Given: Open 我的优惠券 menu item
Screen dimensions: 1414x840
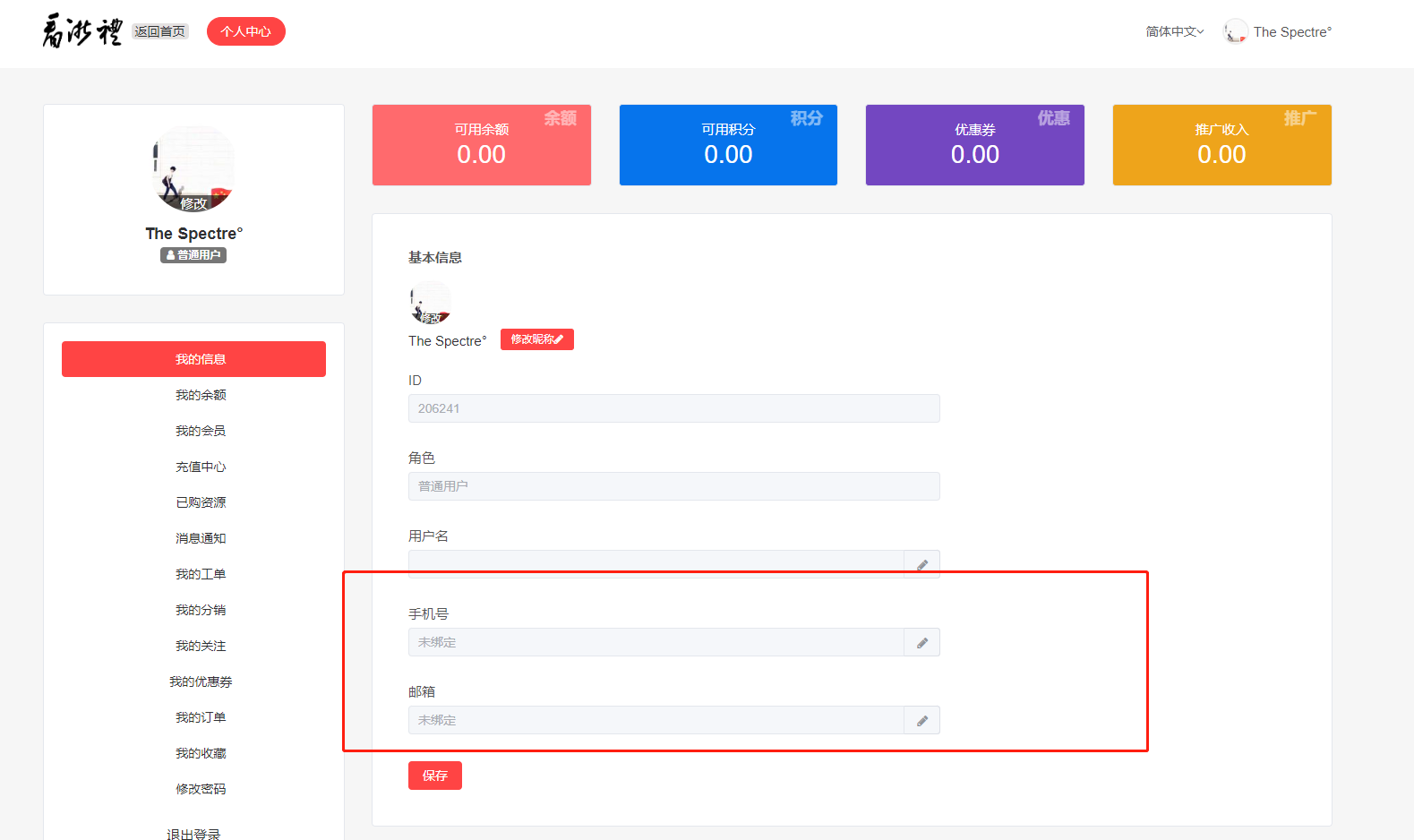Looking at the screenshot, I should click(201, 681).
